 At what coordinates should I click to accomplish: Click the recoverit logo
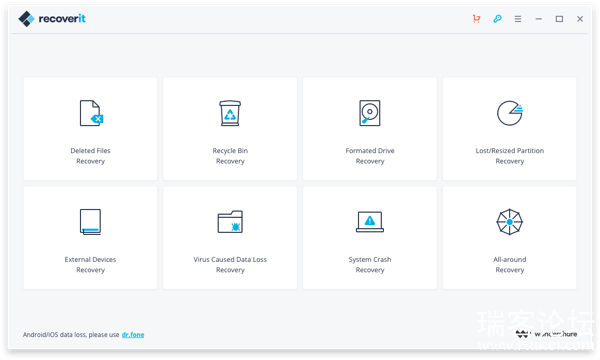[52, 19]
